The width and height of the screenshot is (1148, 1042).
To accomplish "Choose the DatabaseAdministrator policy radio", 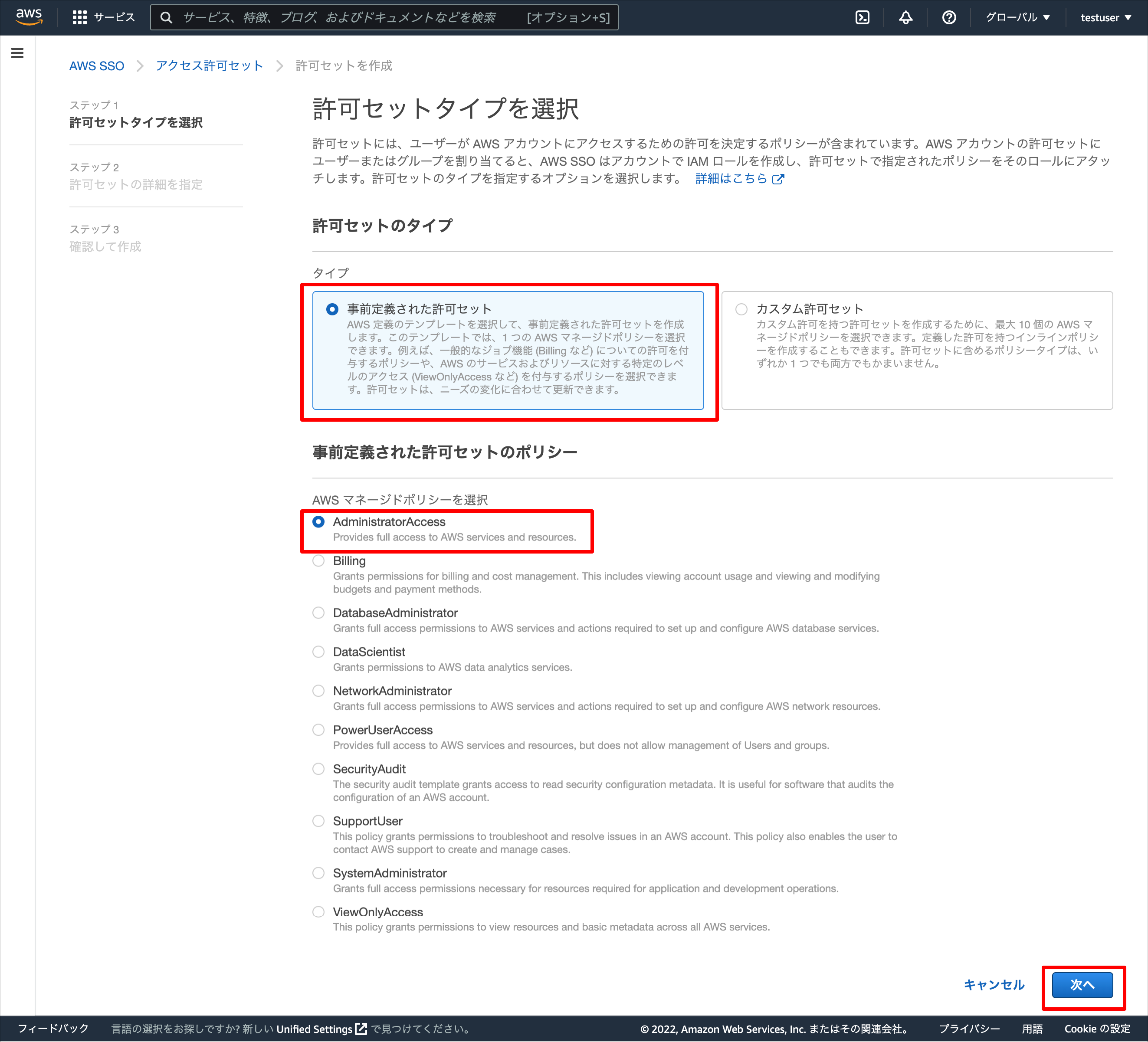I will click(x=318, y=613).
